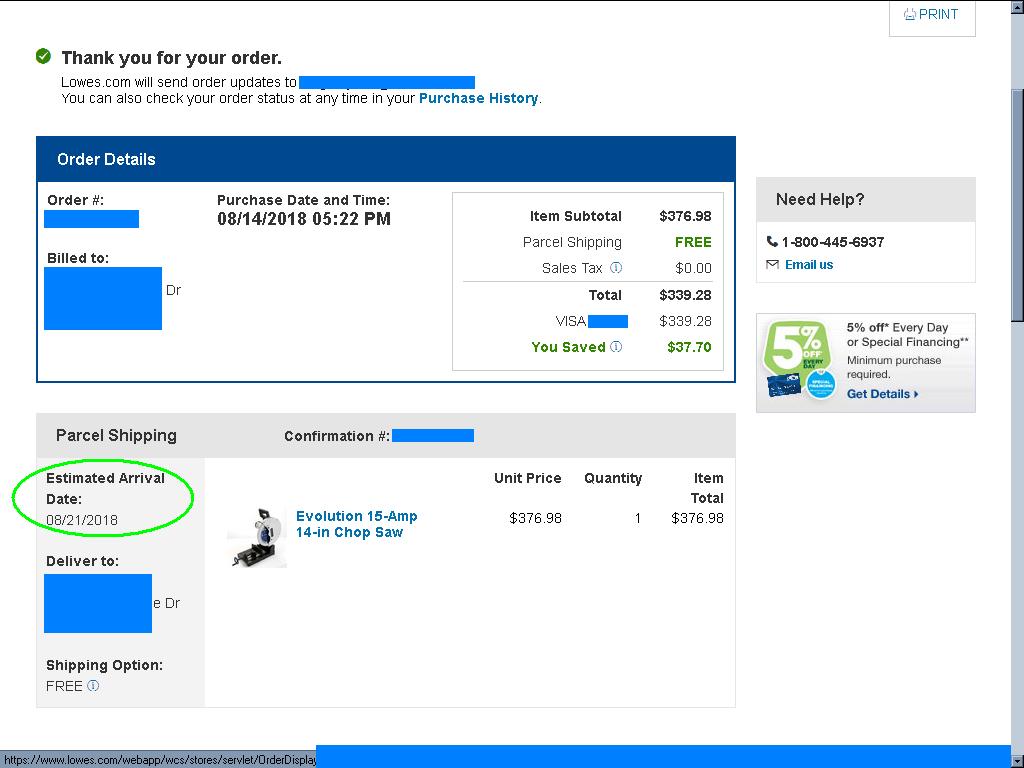The width and height of the screenshot is (1024, 768).
Task: Click the chop saw product thumbnail
Action: (257, 537)
